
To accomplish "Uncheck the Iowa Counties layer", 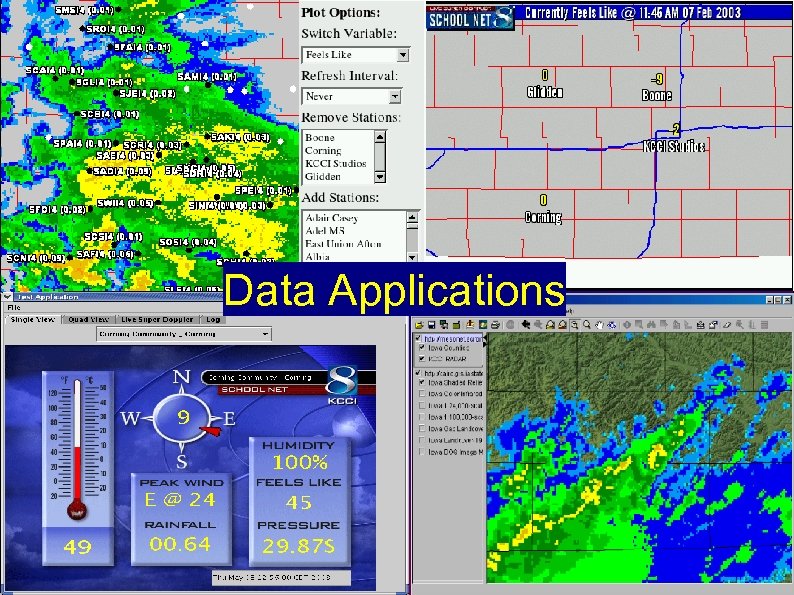I will point(422,348).
